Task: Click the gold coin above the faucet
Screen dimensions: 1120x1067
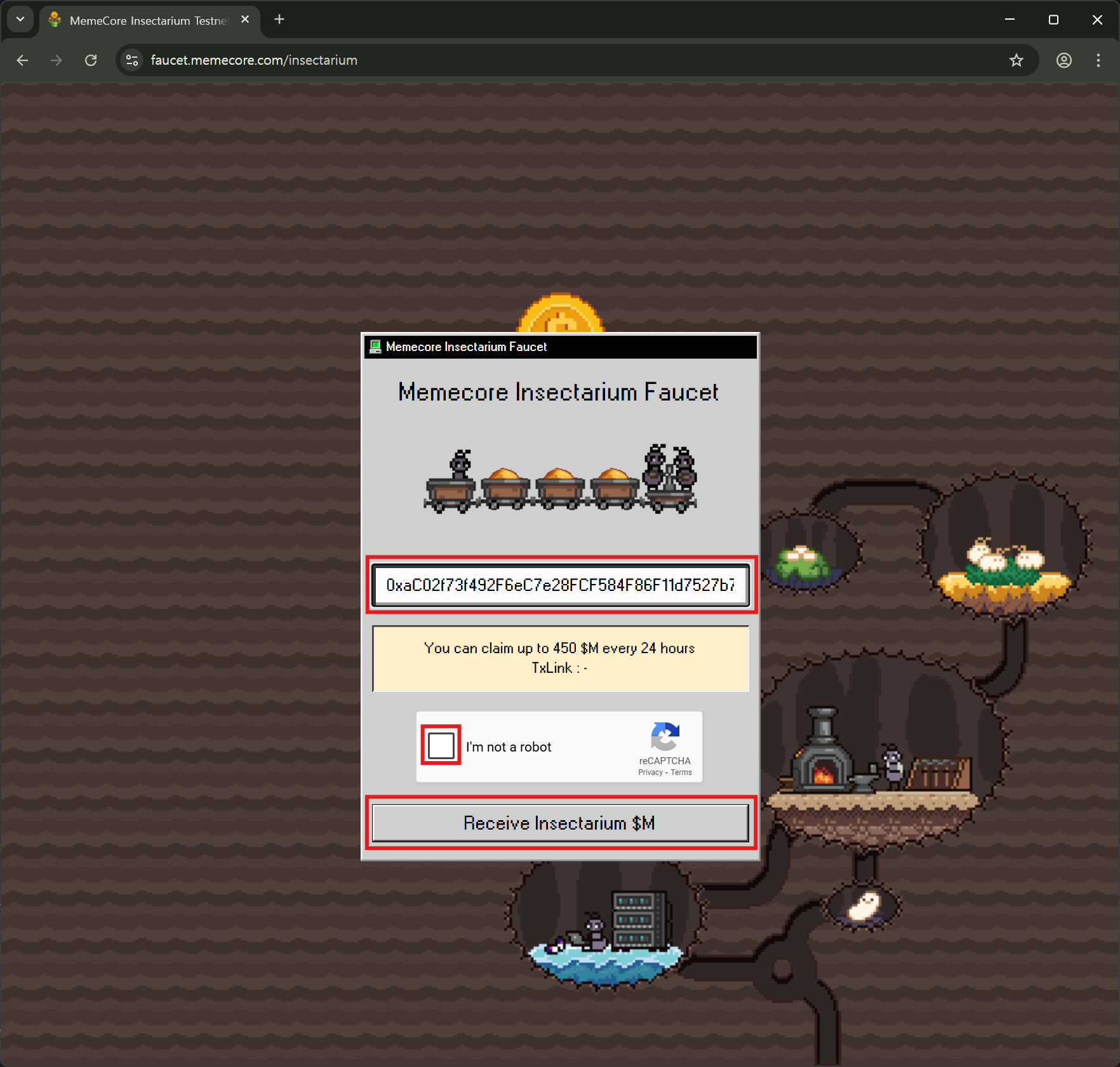Action: (561, 314)
